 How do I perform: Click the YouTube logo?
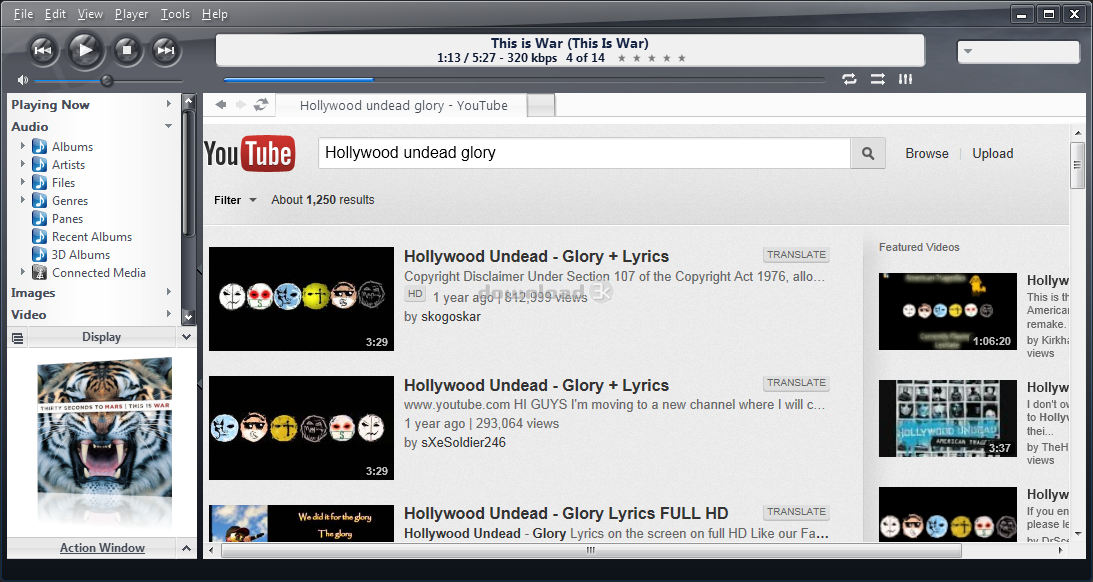[250, 153]
